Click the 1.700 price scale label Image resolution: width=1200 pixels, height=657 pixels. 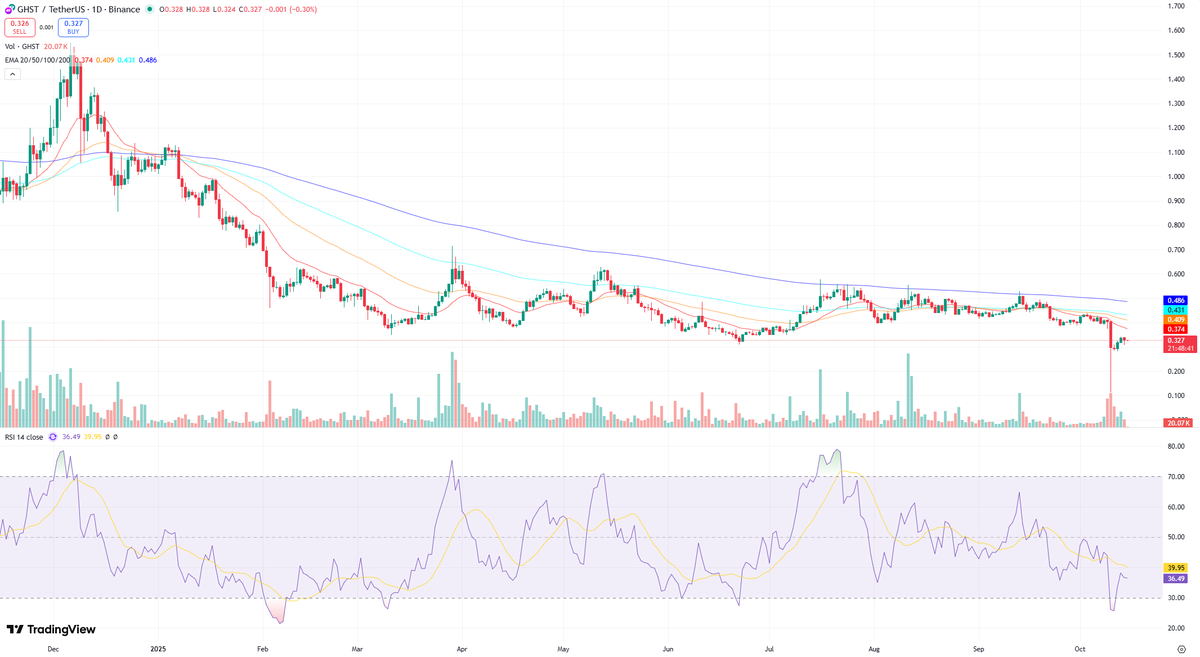coord(1176,6)
